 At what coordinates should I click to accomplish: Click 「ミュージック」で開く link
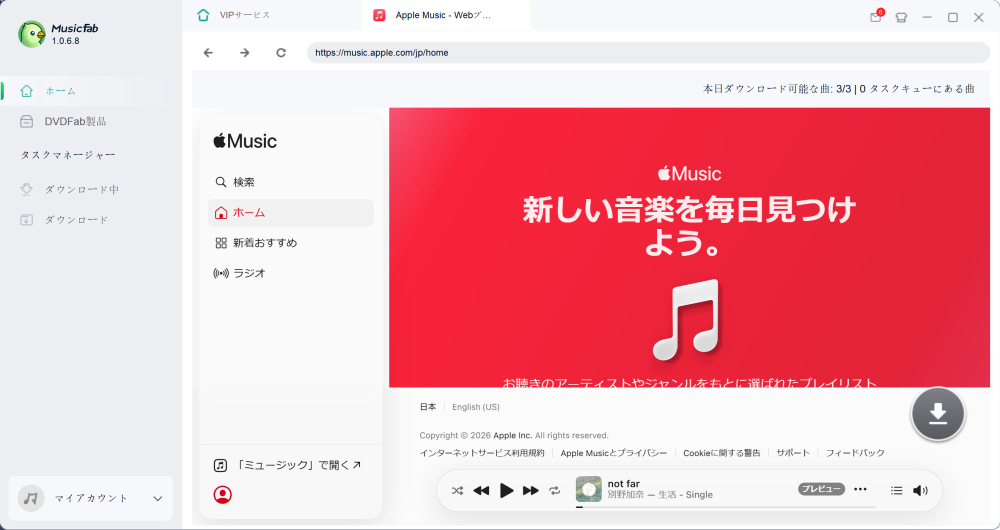click(x=287, y=465)
